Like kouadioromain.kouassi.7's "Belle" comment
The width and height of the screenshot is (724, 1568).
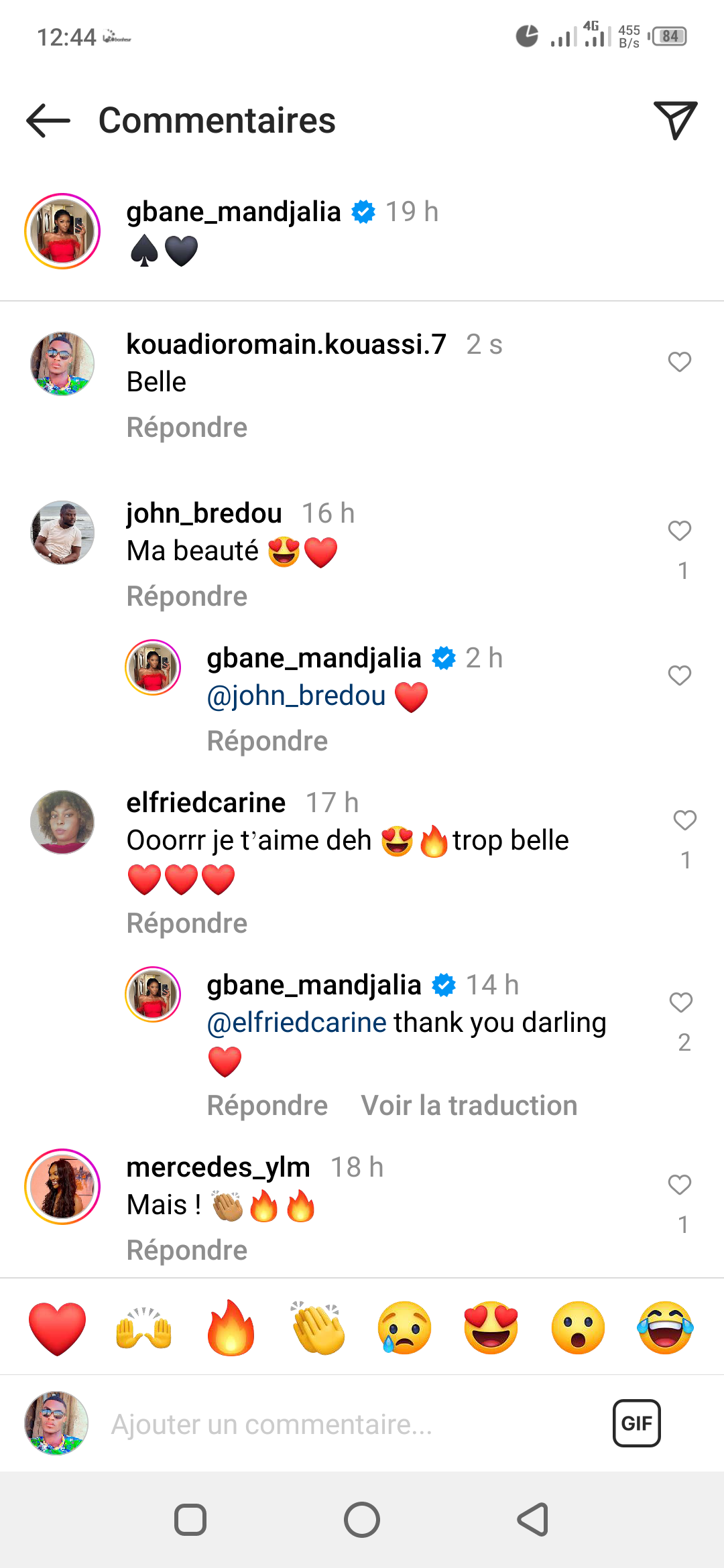point(679,362)
